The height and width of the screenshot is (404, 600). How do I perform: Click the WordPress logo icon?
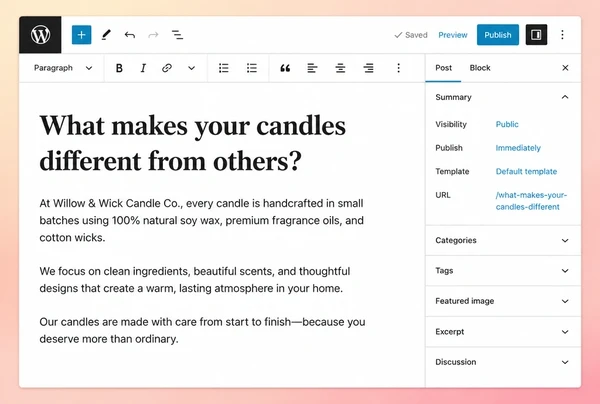tap(40, 35)
